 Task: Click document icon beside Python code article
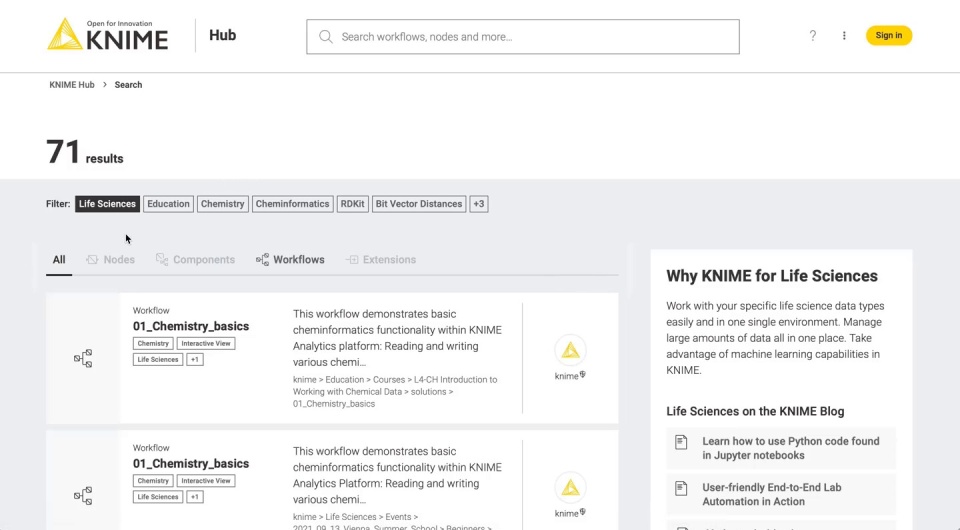pos(681,442)
